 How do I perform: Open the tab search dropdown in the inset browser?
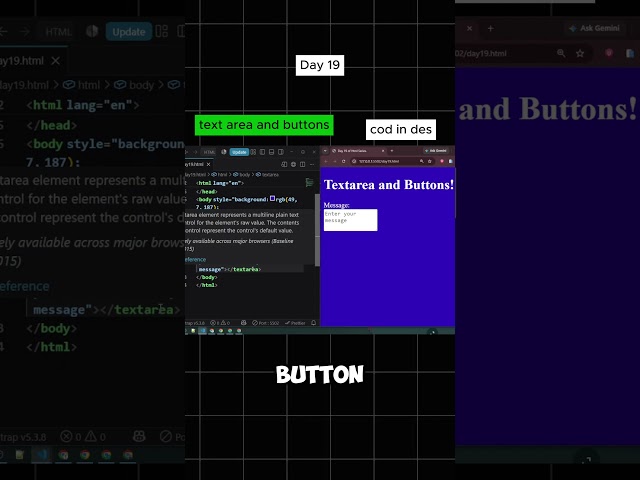tap(325, 151)
